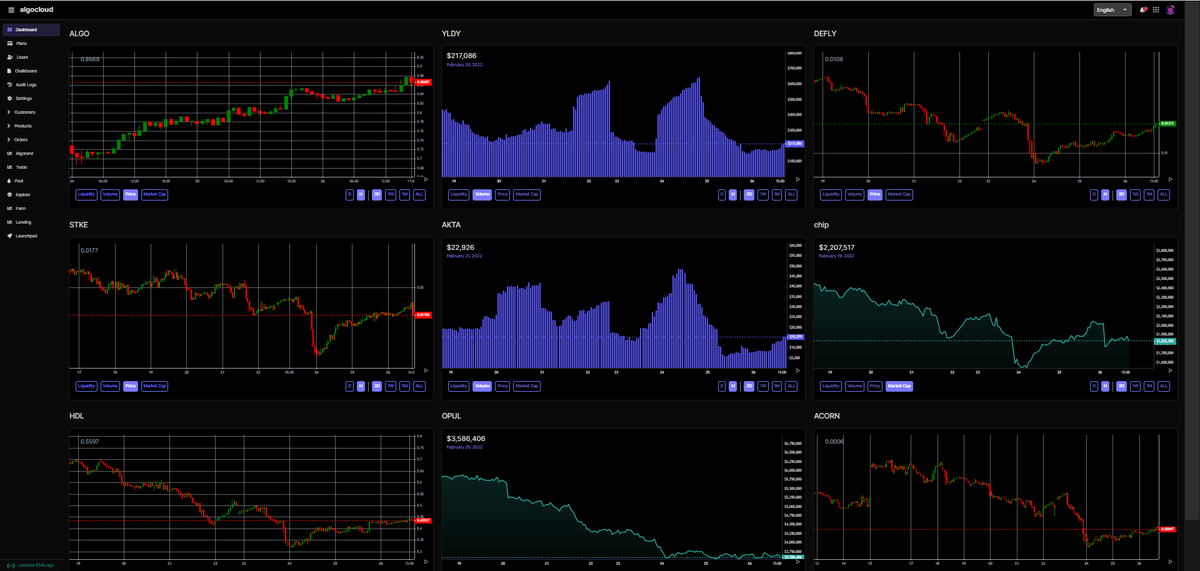This screenshot has height=571, width=1200.
Task: Click the play arrow on ACORN chart axis
Action: [1171, 561]
